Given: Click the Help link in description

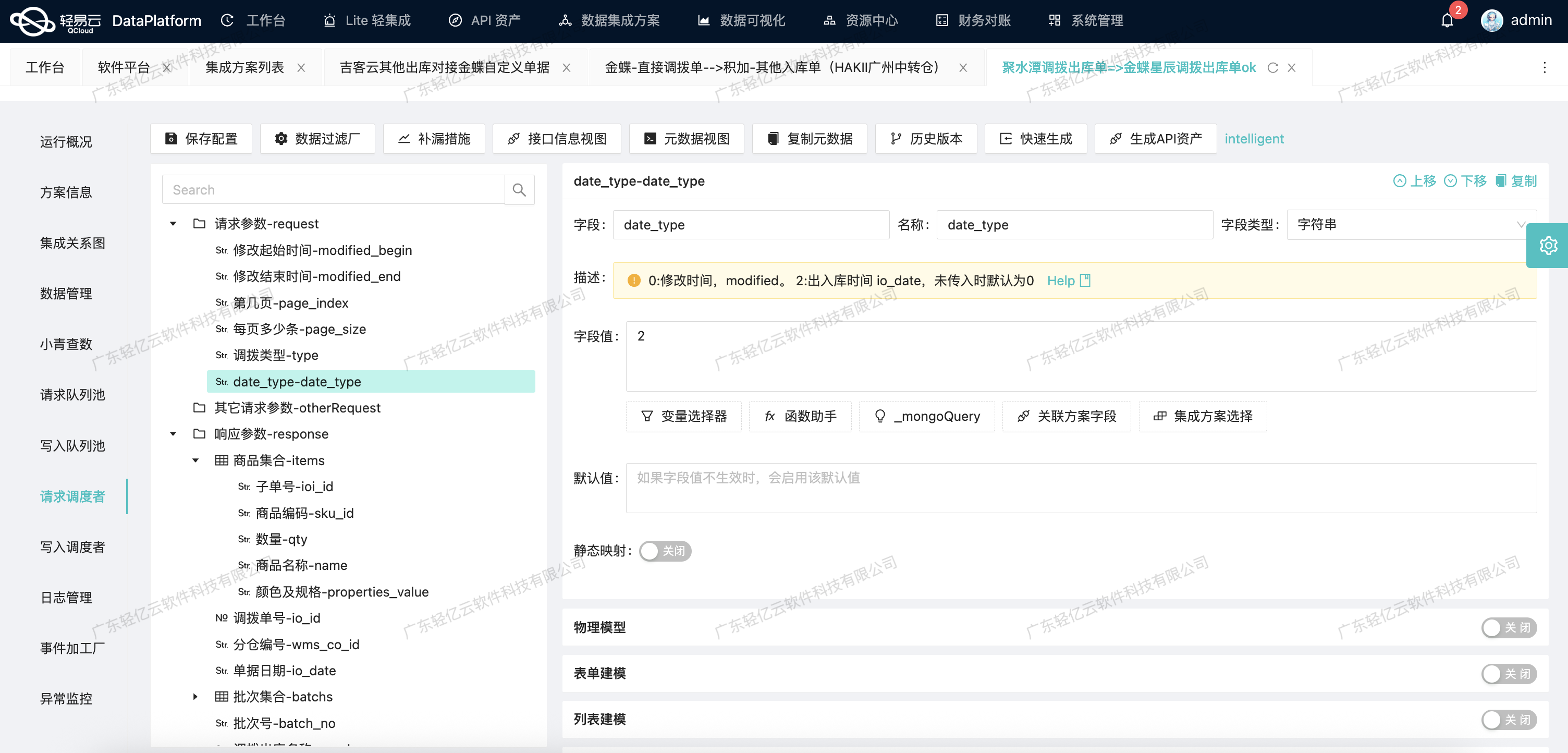Looking at the screenshot, I should tap(1068, 281).
